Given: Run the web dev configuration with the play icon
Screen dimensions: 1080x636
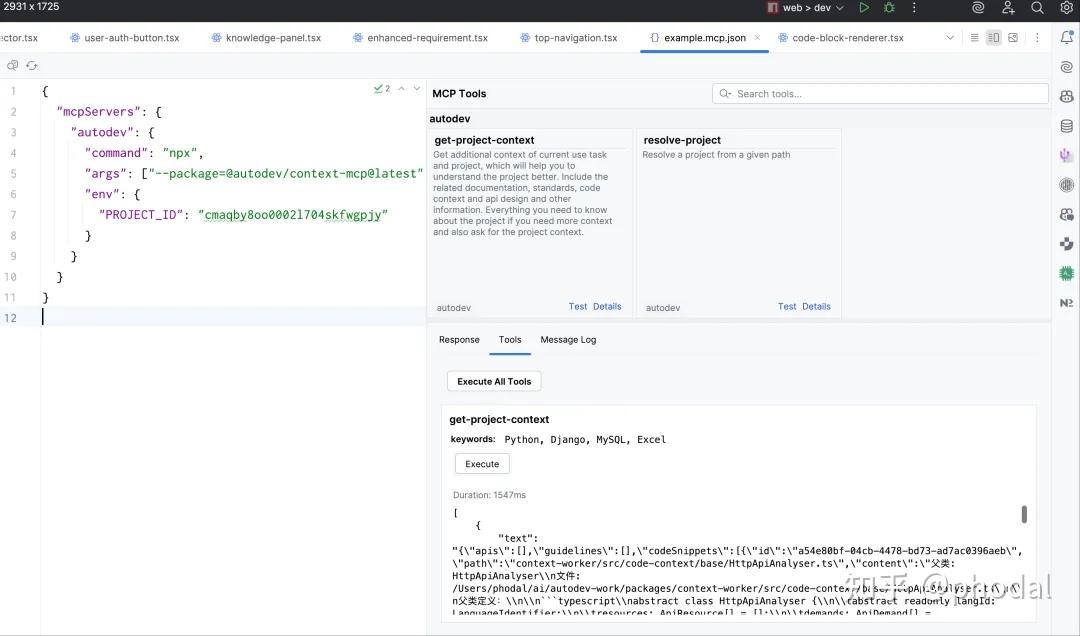Looking at the screenshot, I should point(864,8).
